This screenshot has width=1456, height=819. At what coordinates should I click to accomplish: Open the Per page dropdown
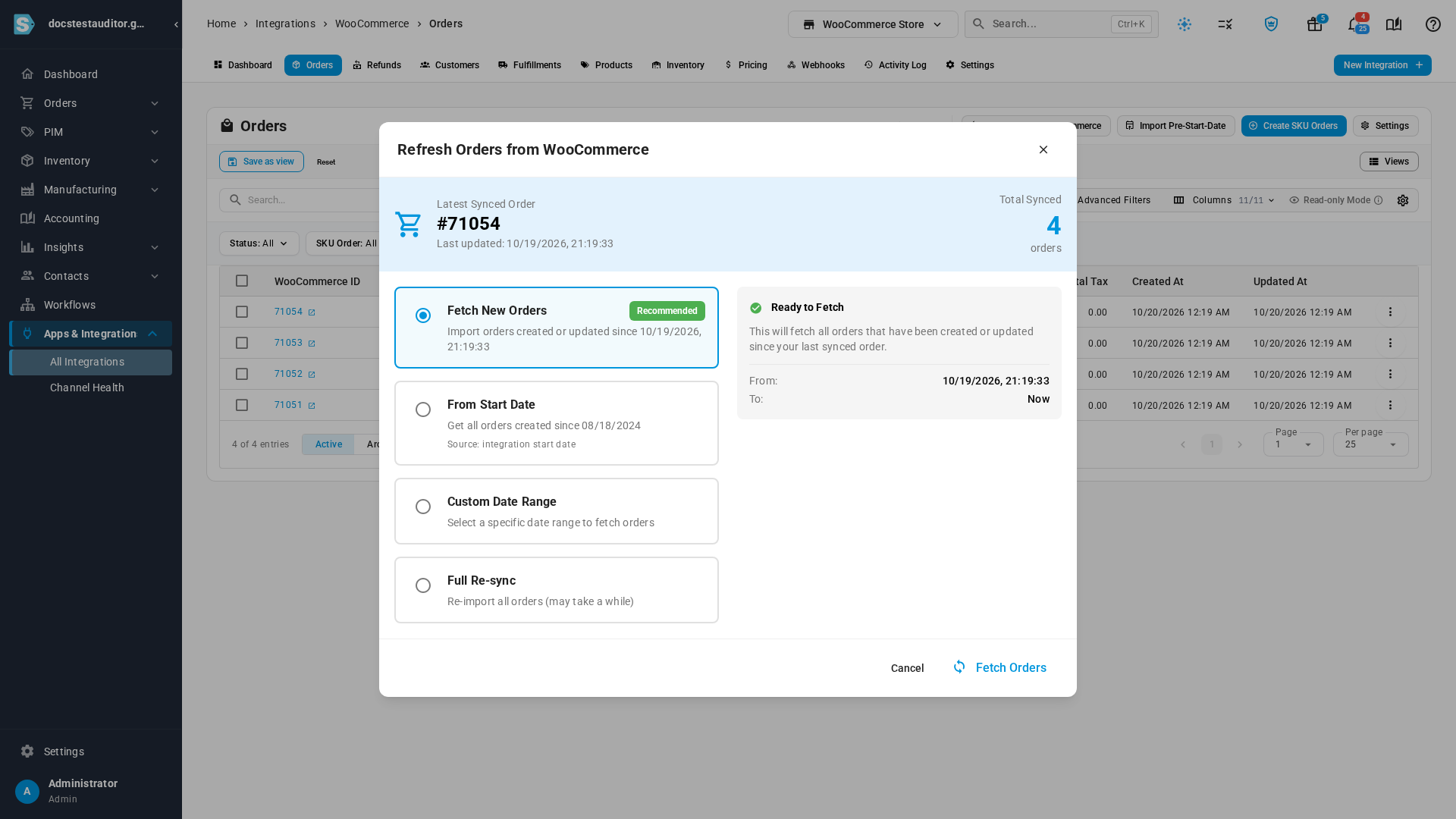[x=1371, y=444]
